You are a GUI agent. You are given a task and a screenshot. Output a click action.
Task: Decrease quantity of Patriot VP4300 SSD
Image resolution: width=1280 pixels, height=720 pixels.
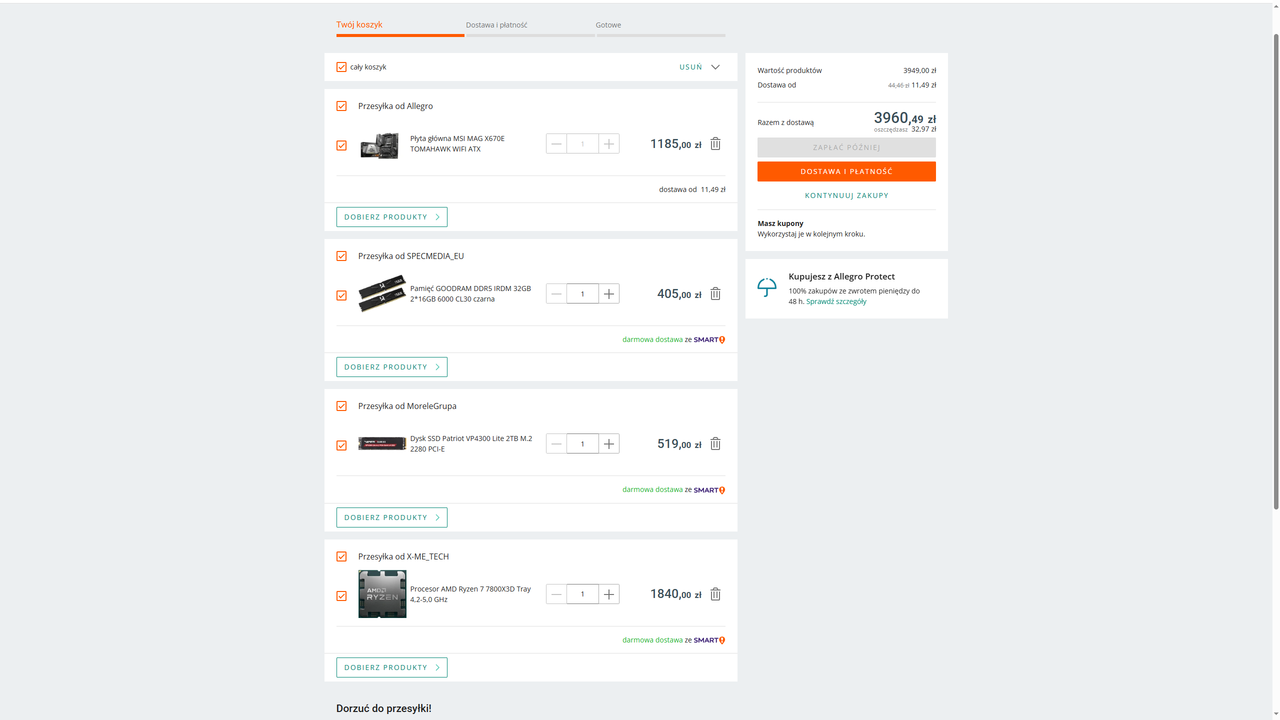pyautogui.click(x=557, y=444)
